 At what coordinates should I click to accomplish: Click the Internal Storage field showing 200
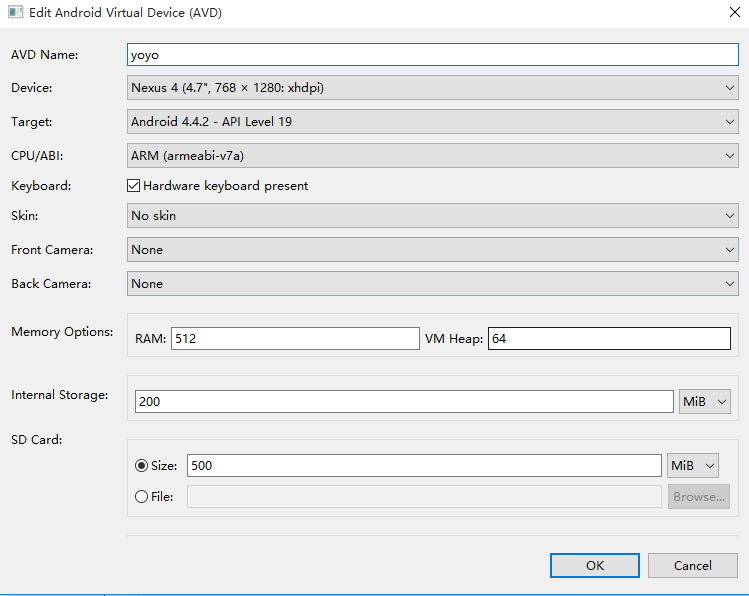(404, 402)
